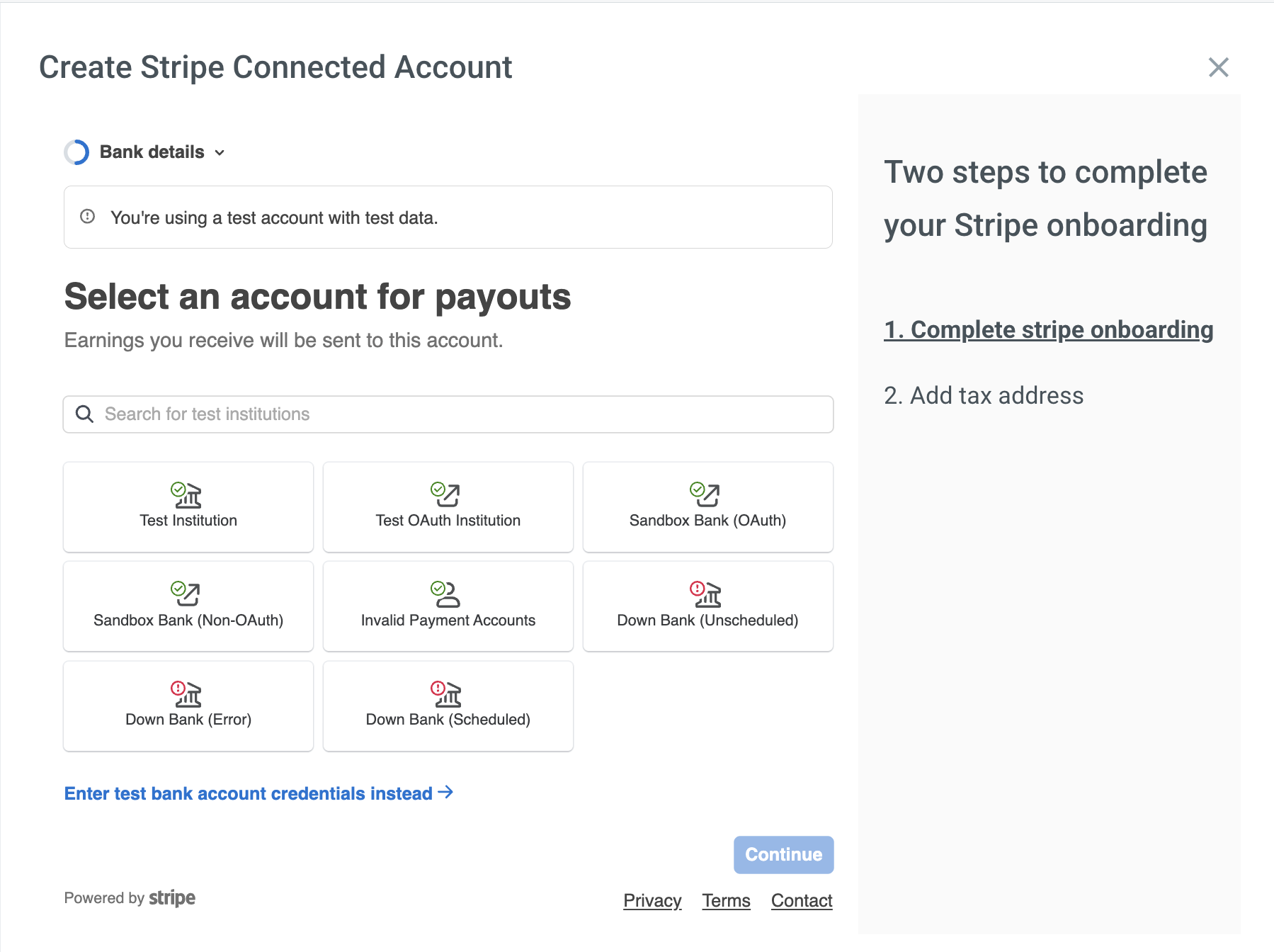Click the Down Bank (Unscheduled) label
This screenshot has width=1274, height=952.
tap(708, 620)
